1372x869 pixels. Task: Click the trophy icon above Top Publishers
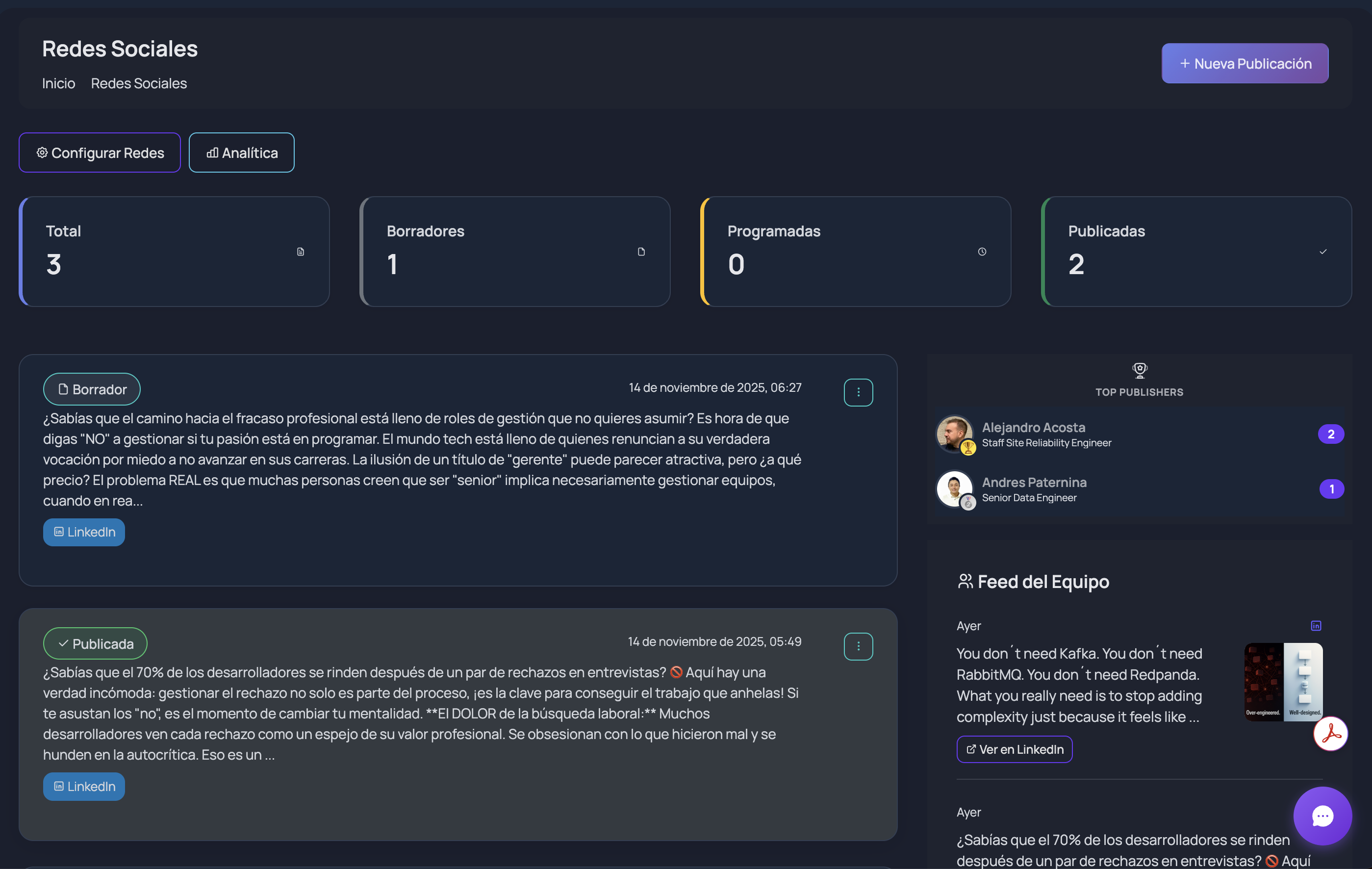click(1139, 370)
